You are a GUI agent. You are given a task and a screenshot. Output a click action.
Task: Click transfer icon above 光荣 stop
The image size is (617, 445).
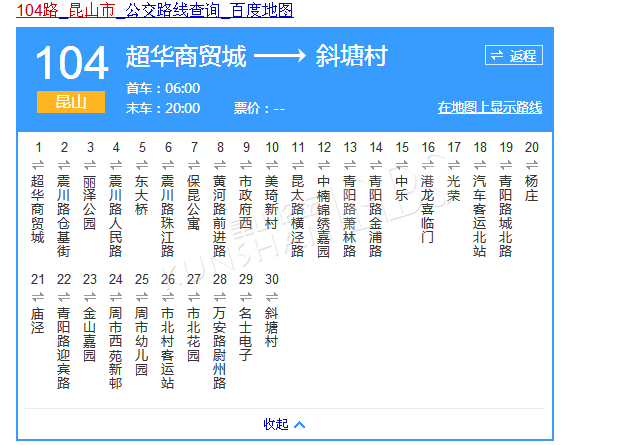click(x=453, y=164)
